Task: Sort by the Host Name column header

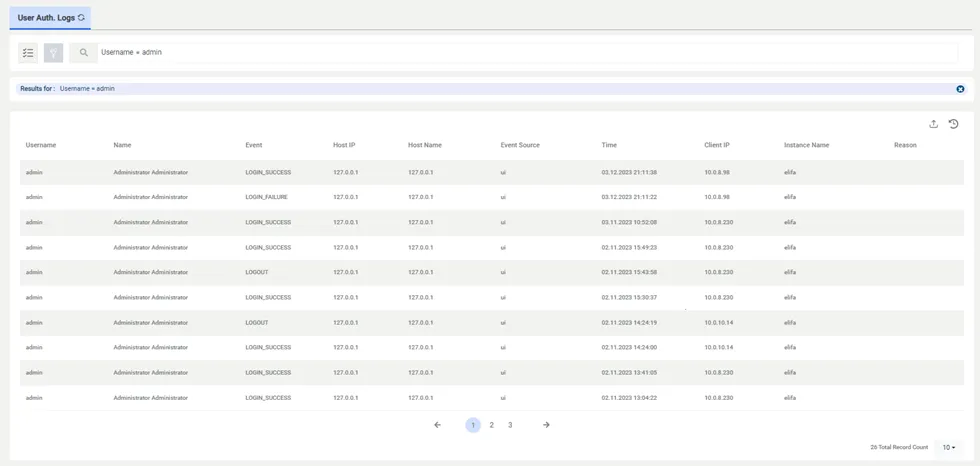Action: [425, 145]
